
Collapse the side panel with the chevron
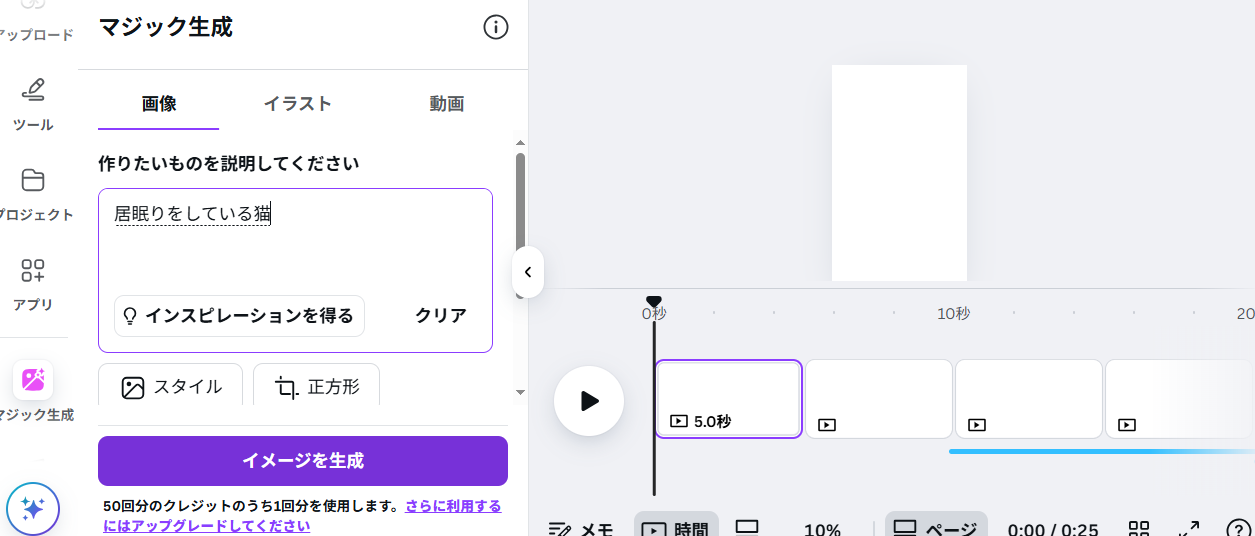pos(527,272)
